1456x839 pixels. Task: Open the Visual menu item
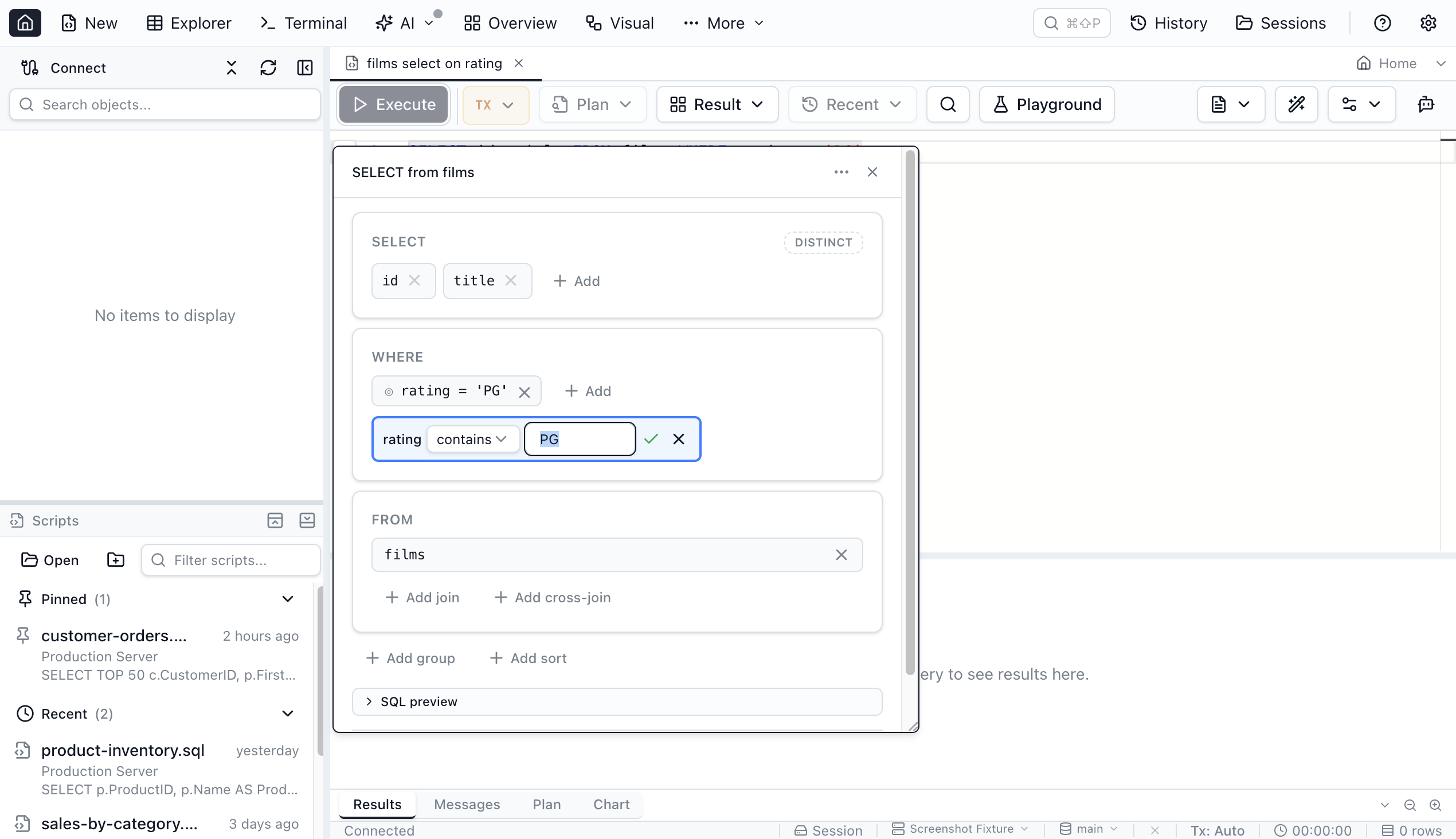(620, 23)
